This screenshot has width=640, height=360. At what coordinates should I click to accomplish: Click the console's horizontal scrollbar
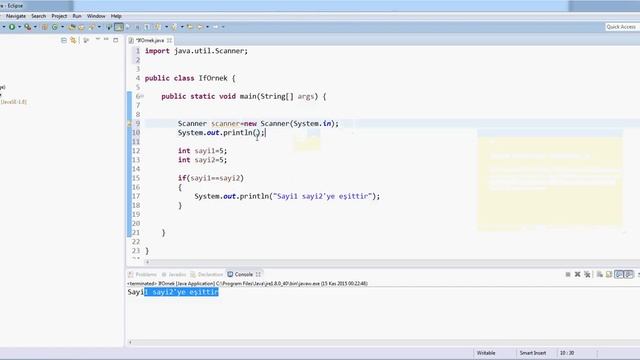[x=384, y=342]
